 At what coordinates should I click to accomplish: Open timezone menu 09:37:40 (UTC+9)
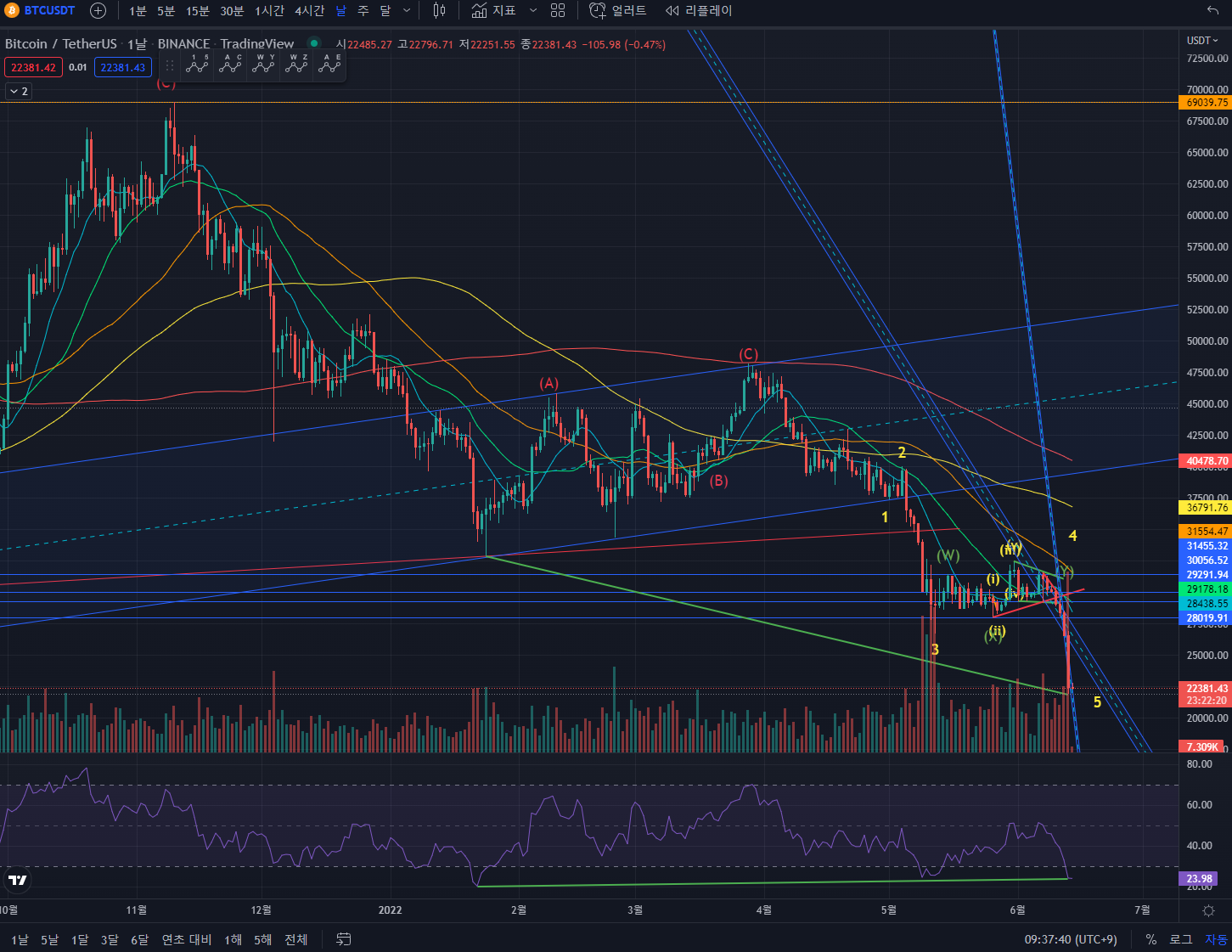tap(1071, 939)
